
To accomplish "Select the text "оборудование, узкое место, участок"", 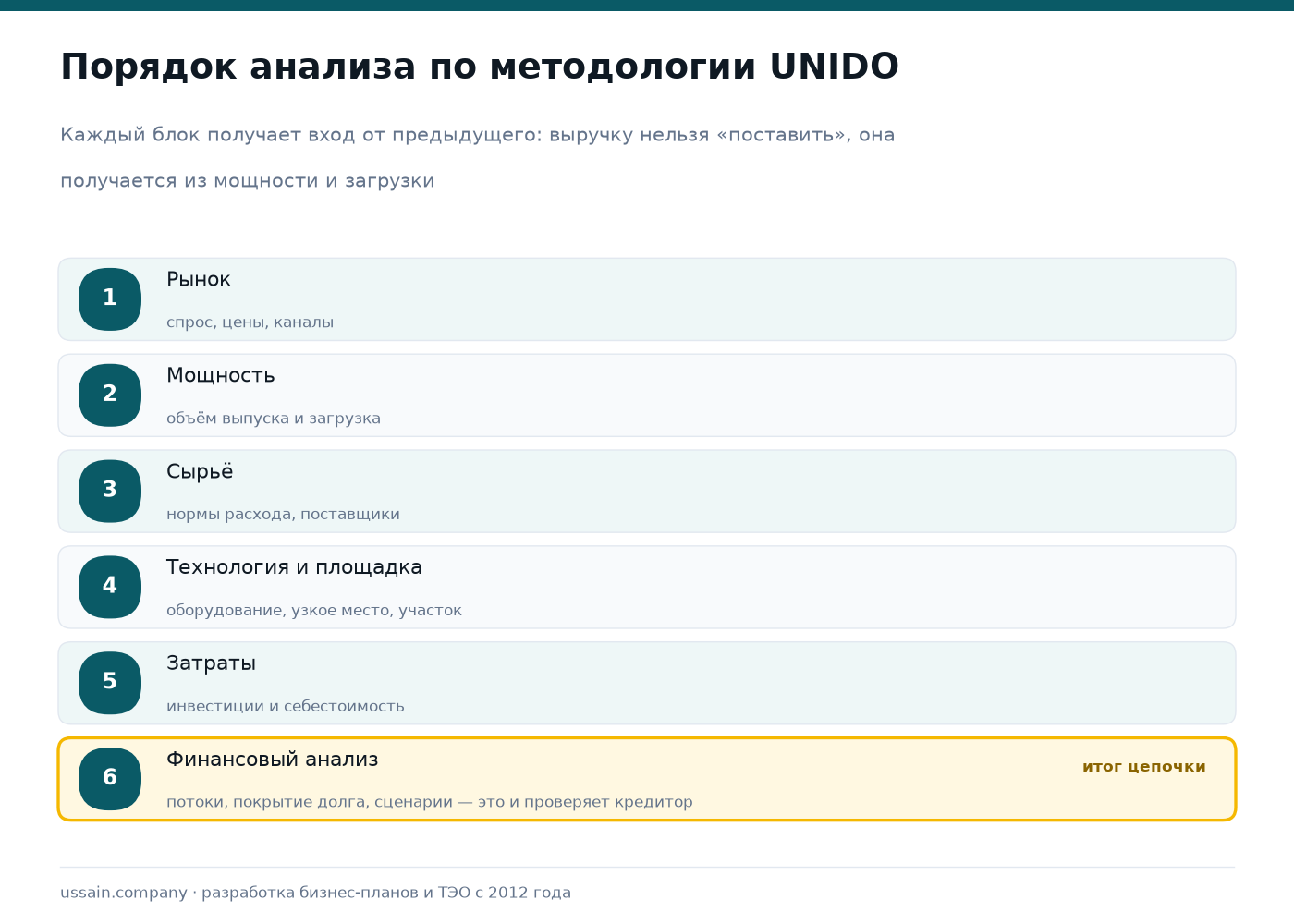I will point(314,611).
